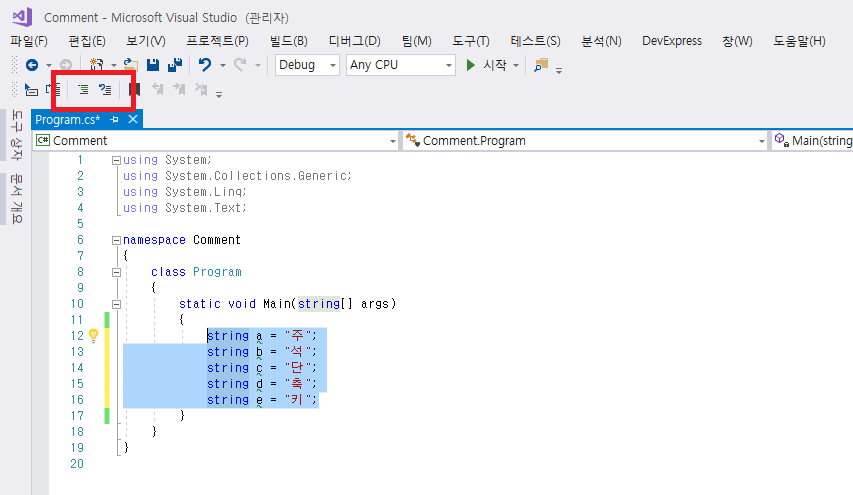Open the Navigate Backward history dropdown arrow

click(48, 66)
